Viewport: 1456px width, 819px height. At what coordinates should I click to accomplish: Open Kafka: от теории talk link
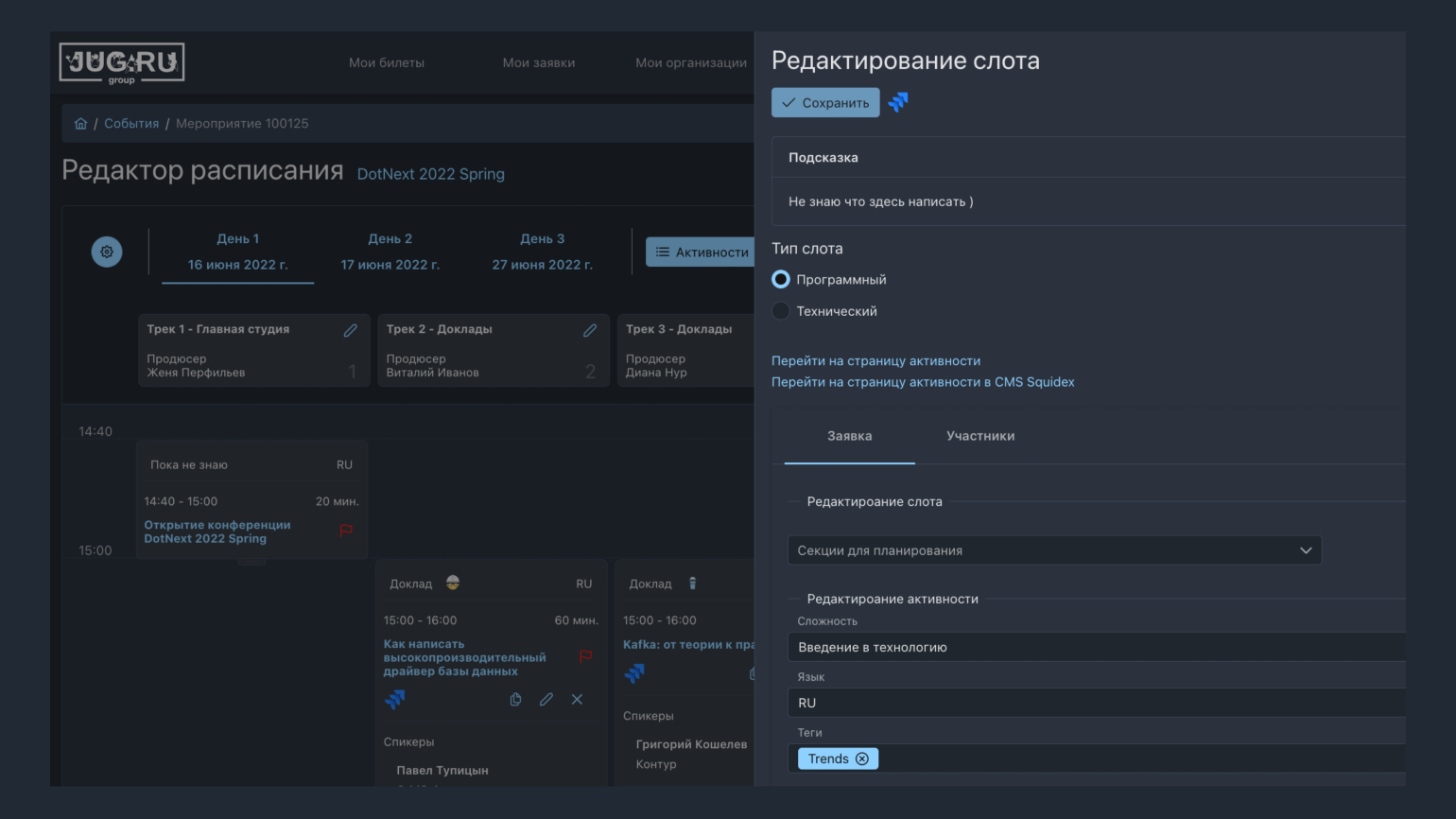click(688, 645)
